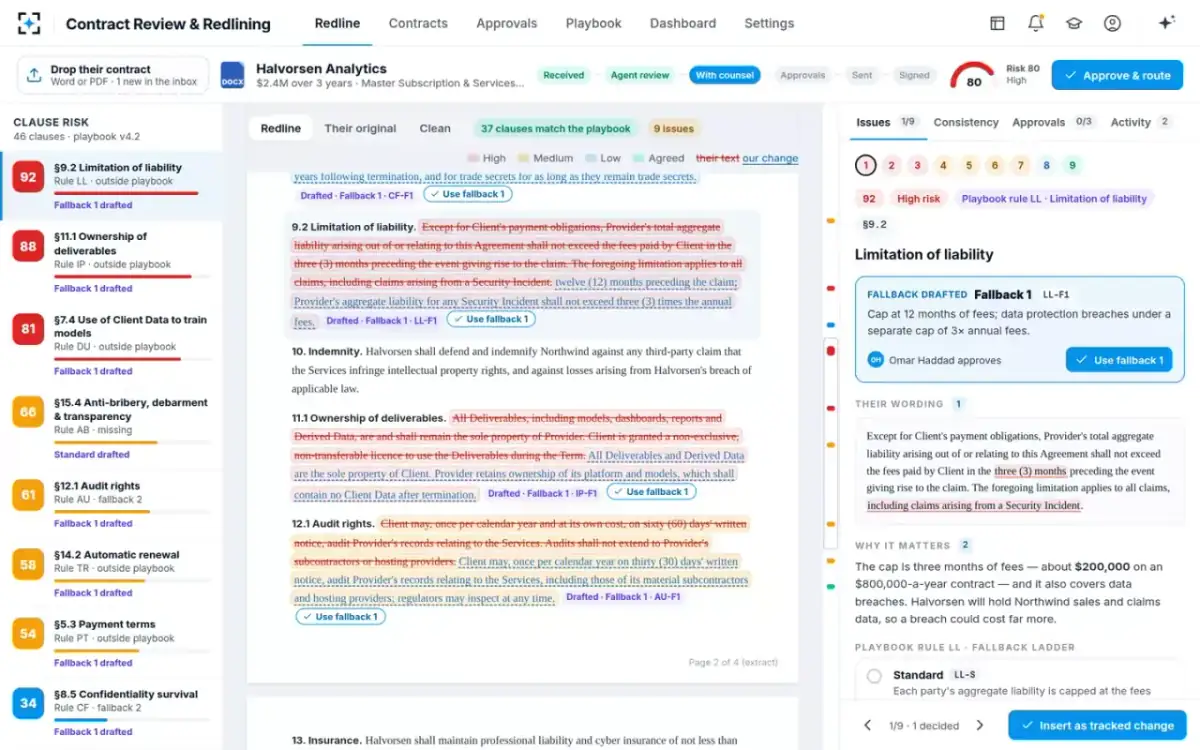
Task: Open the Approvals navigation tab in the header
Action: [506, 23]
